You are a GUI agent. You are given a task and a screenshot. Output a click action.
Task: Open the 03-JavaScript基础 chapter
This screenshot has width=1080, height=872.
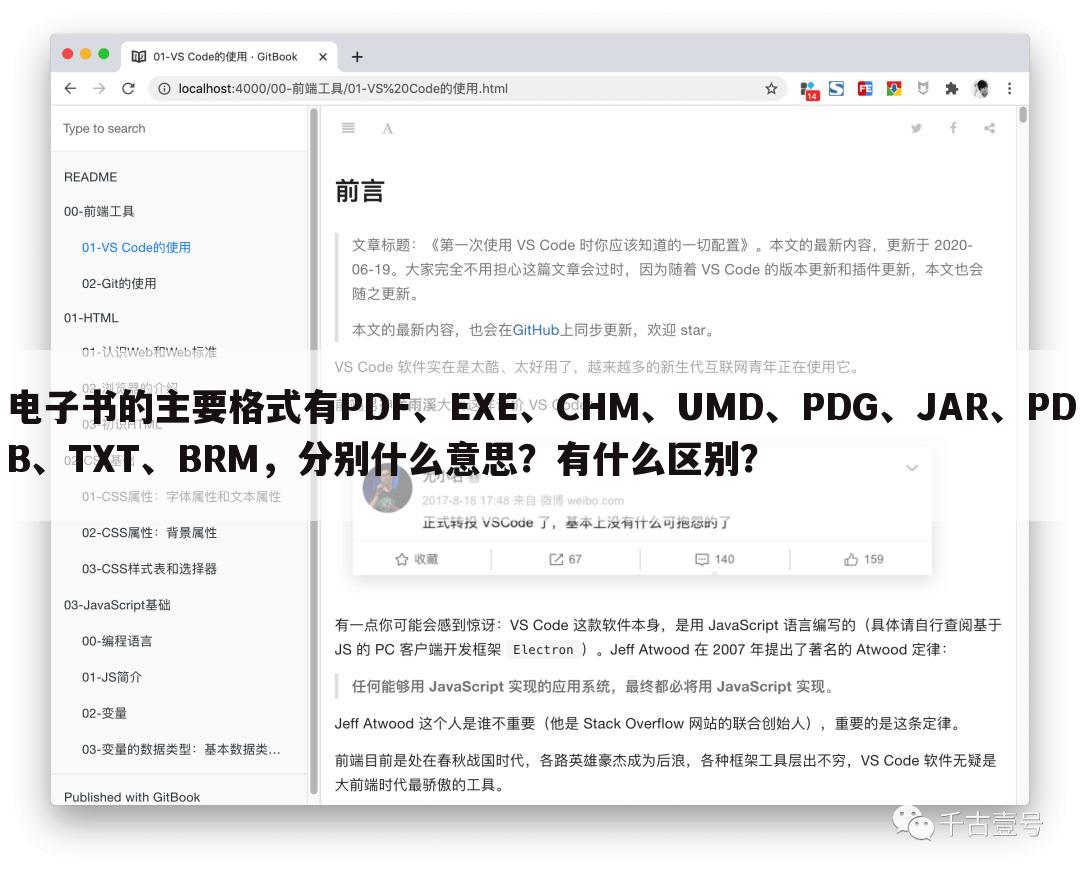point(117,605)
